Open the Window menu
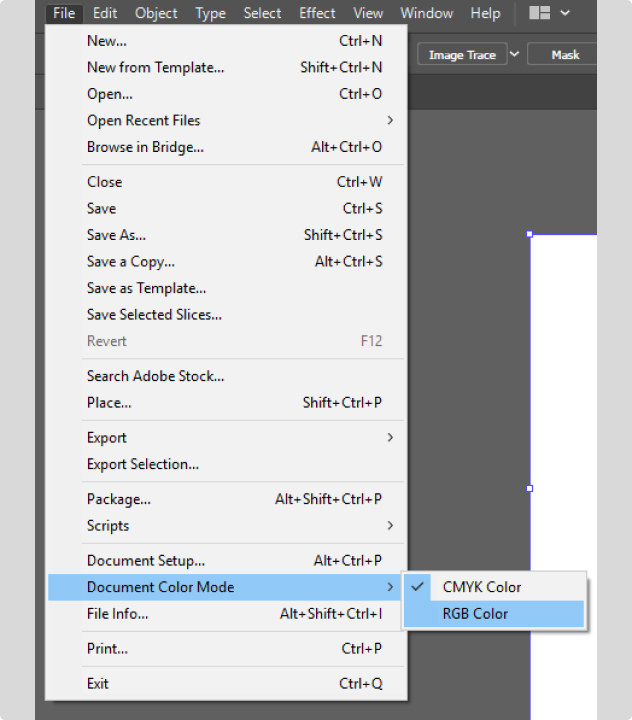The width and height of the screenshot is (632, 720). 426,13
